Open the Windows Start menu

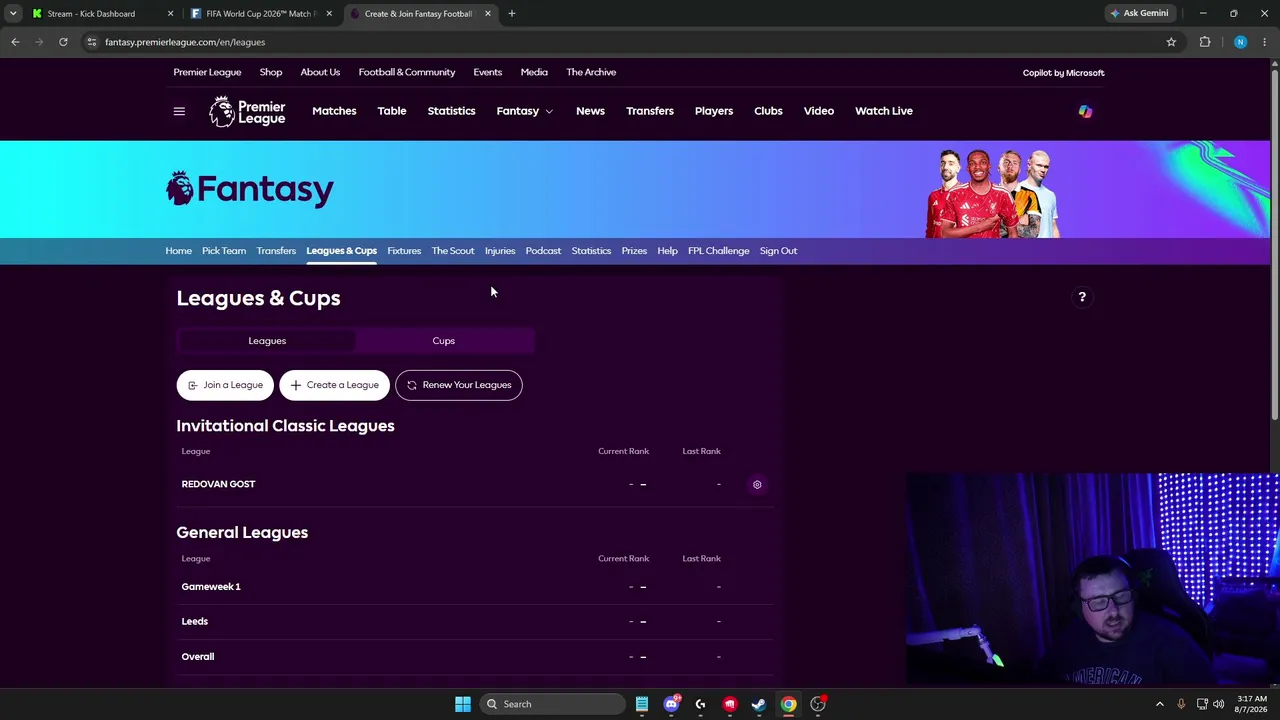click(x=463, y=704)
